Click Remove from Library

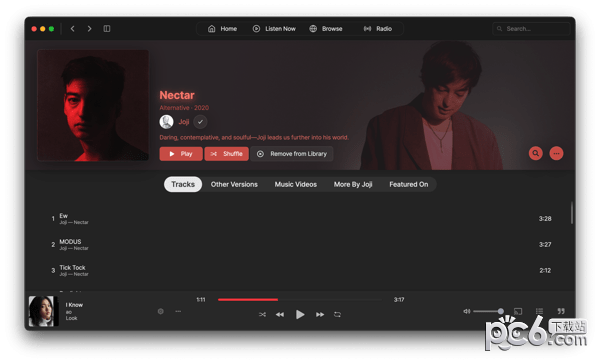(292, 154)
